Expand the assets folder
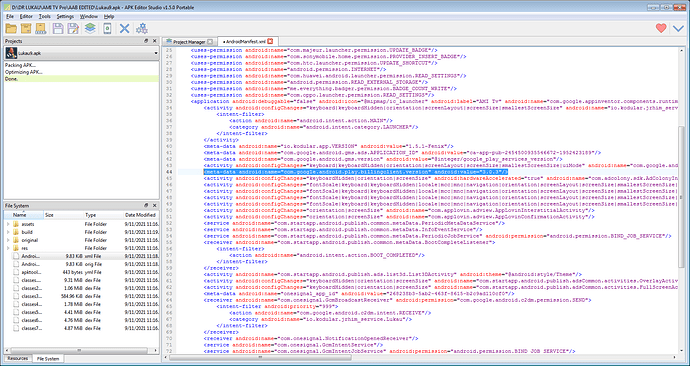Viewport: 690px width, 366px height. pos(7,224)
